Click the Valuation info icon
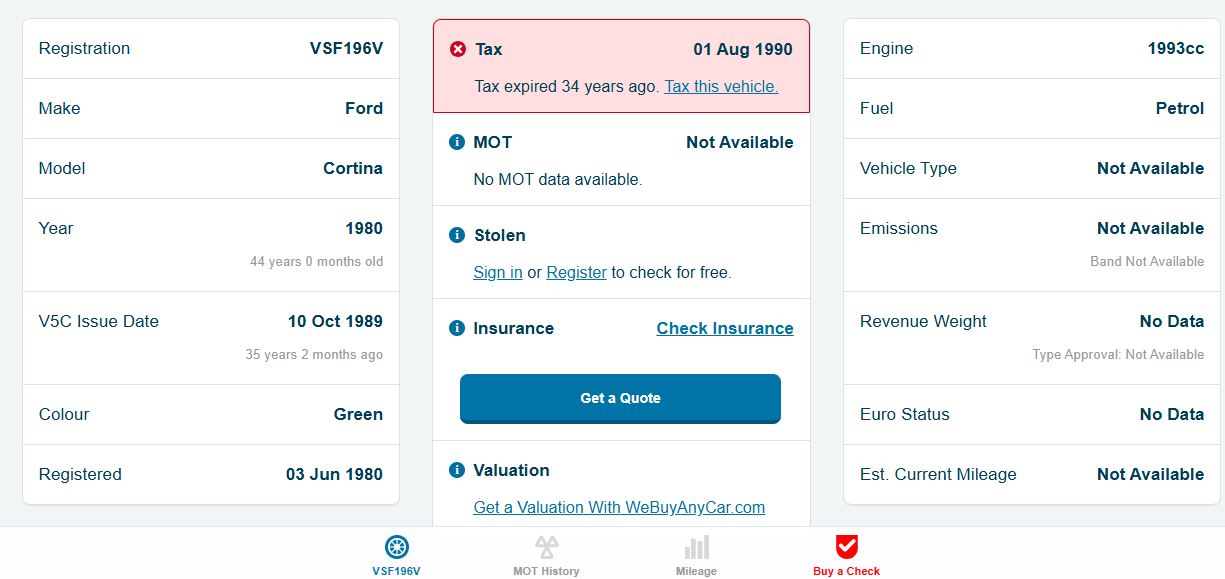Viewport: 1225px width, 579px height. pos(457,470)
